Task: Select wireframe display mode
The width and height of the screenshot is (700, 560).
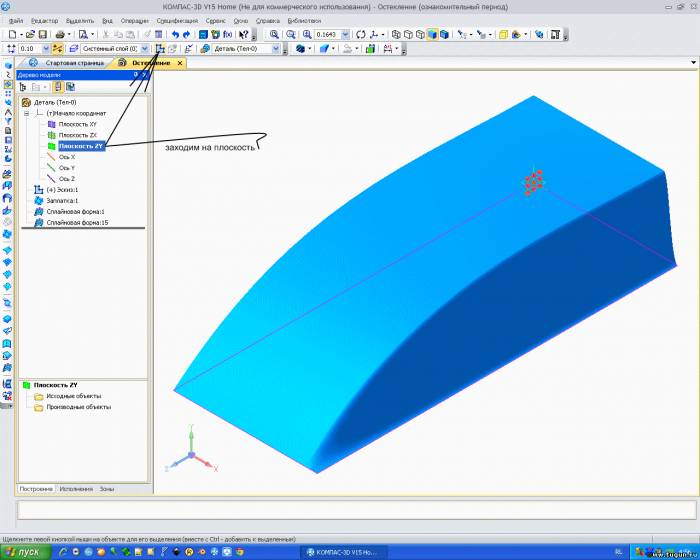Action: point(396,34)
